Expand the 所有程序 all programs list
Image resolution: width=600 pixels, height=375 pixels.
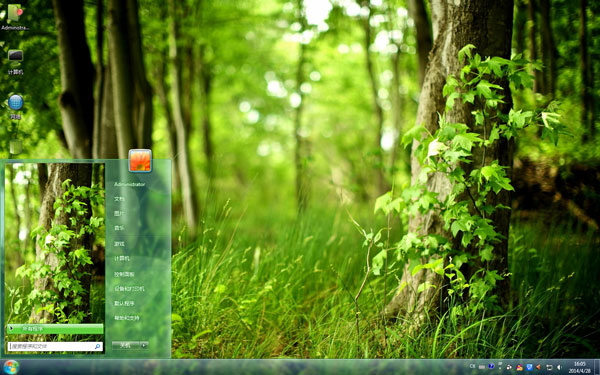[x=55, y=329]
